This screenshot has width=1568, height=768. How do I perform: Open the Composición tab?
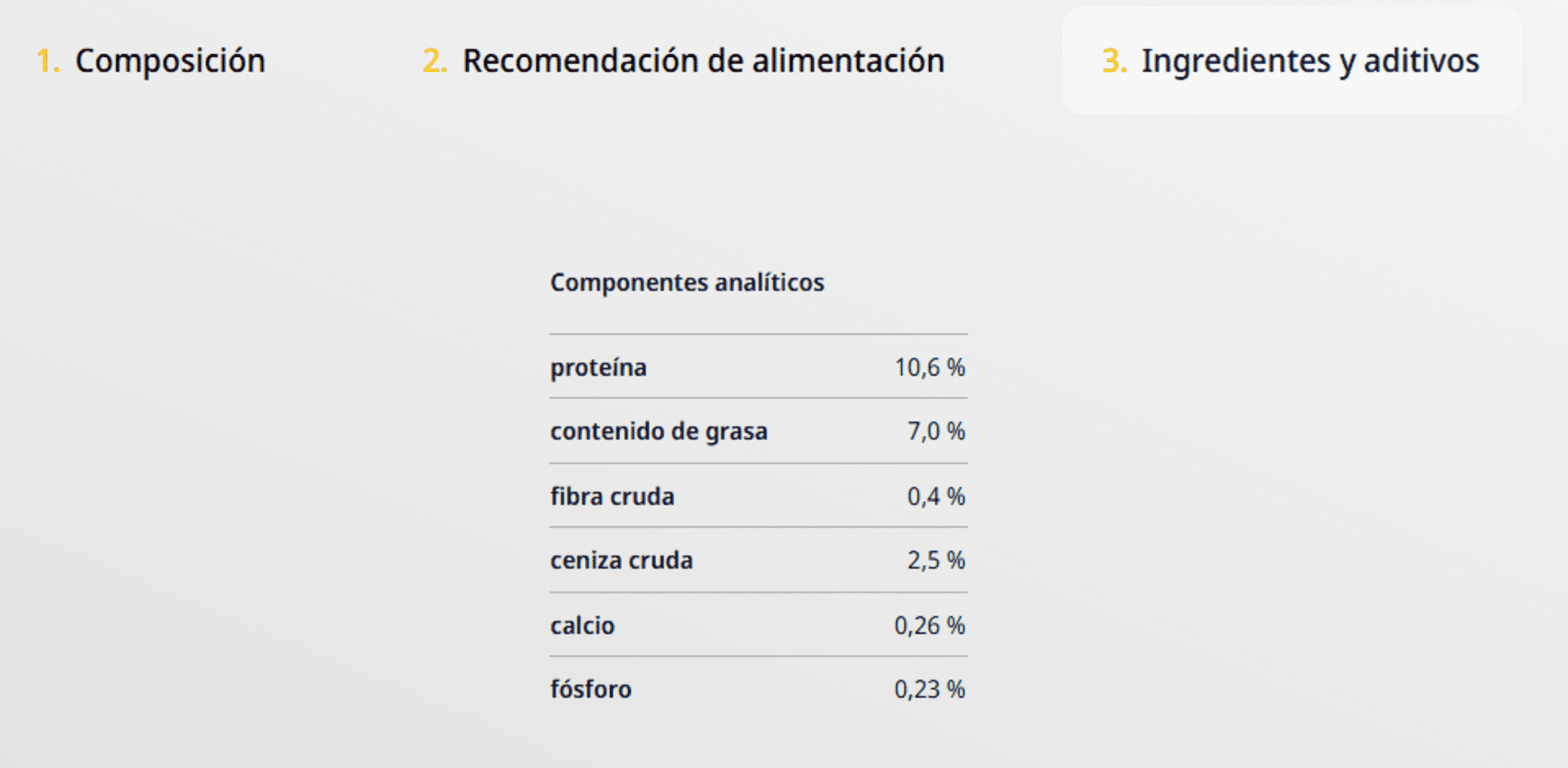tap(151, 61)
